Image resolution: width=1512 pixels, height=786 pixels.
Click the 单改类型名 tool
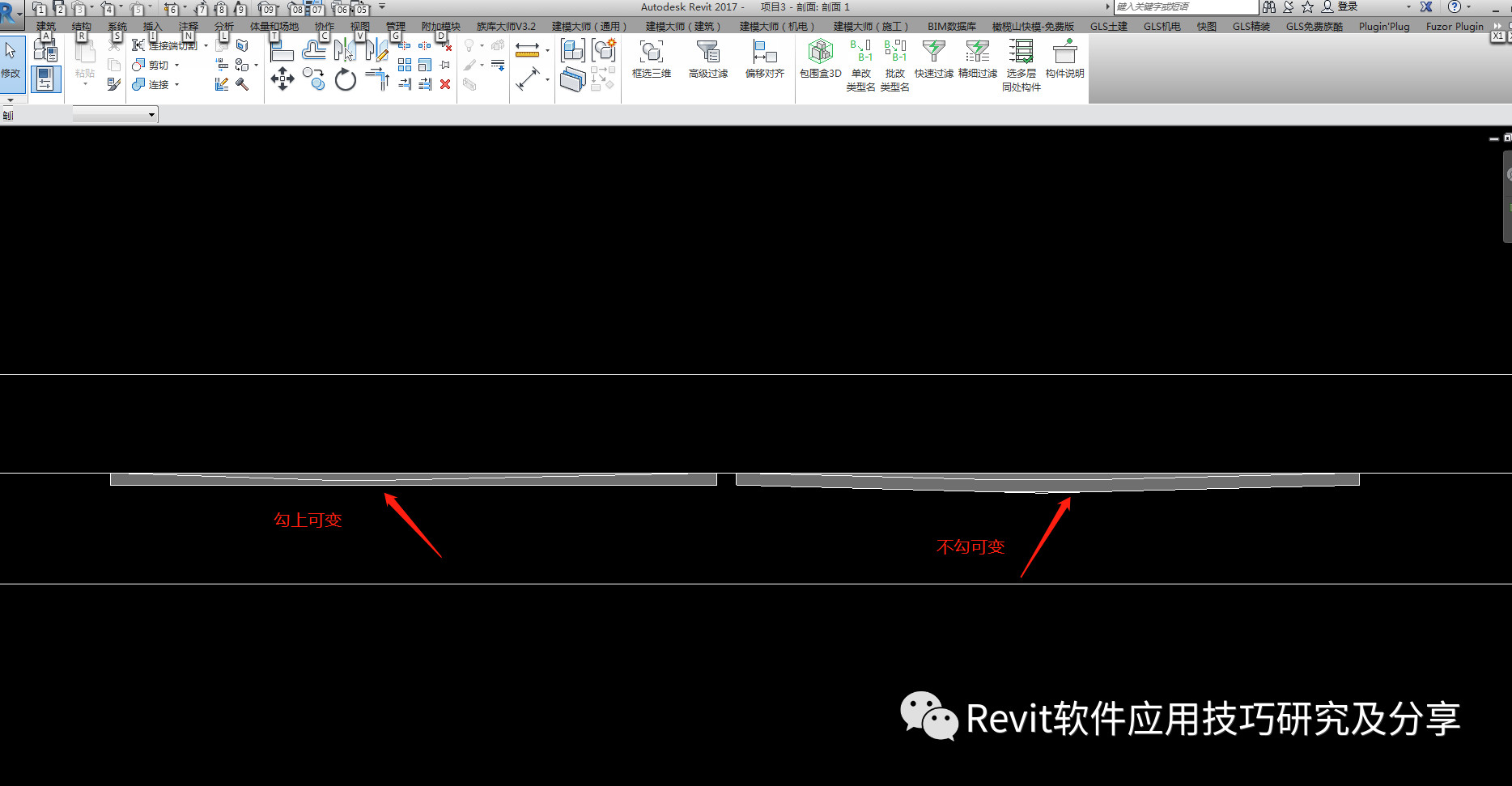pyautogui.click(x=861, y=66)
